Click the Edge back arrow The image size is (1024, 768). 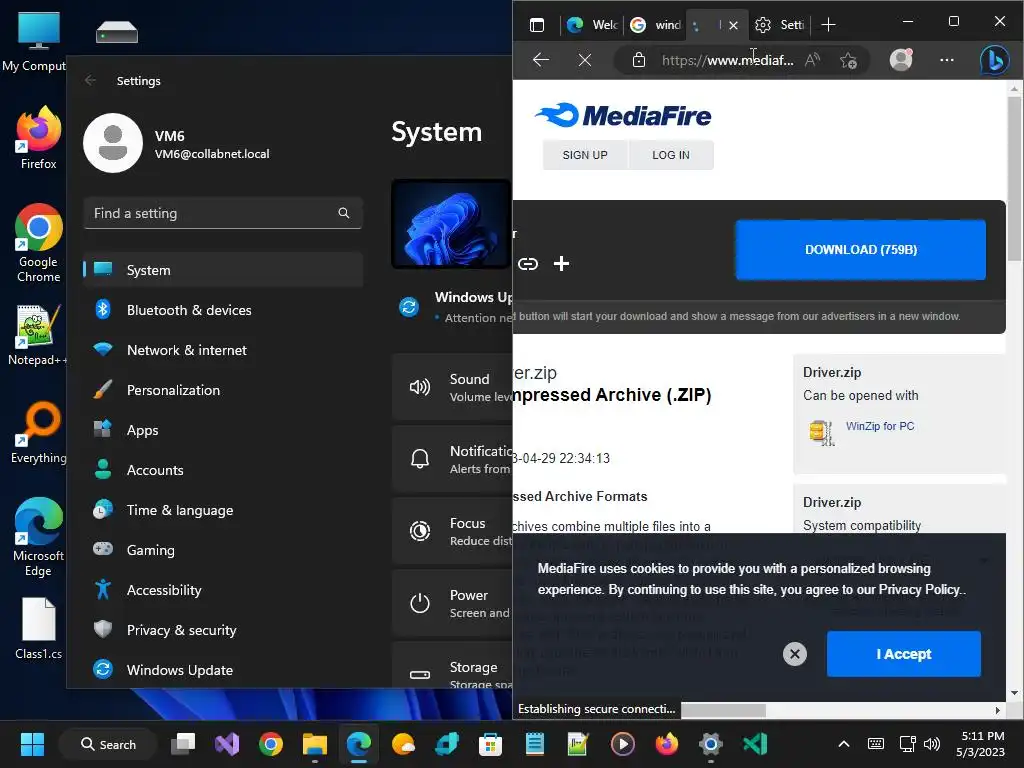pyautogui.click(x=541, y=60)
